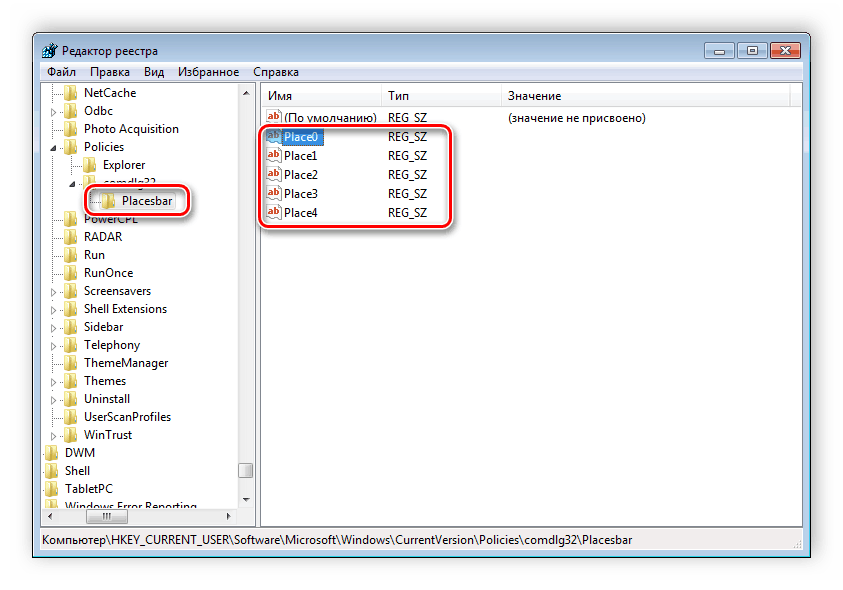Click the Place3 string value icon
The width and height of the screenshot is (843, 590).
273,194
